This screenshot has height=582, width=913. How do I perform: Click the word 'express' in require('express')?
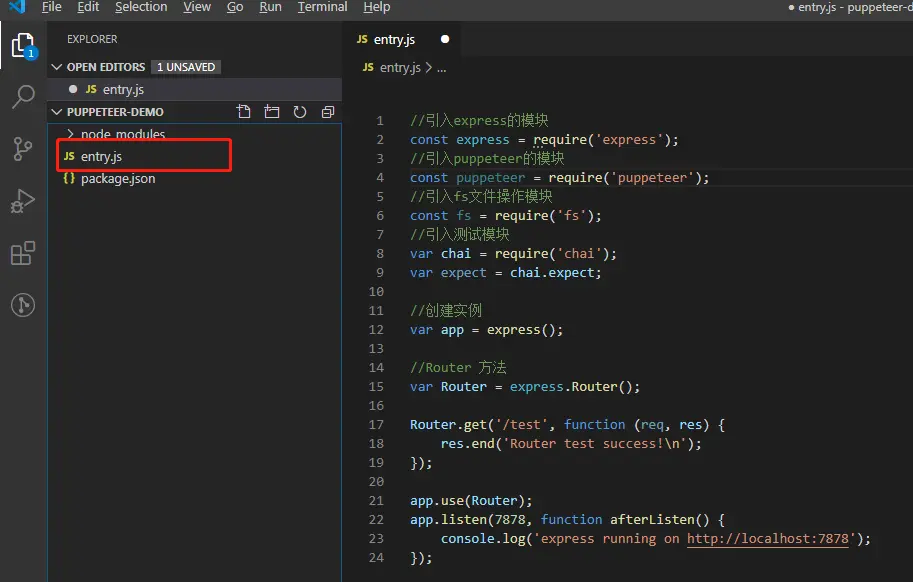click(x=628, y=140)
